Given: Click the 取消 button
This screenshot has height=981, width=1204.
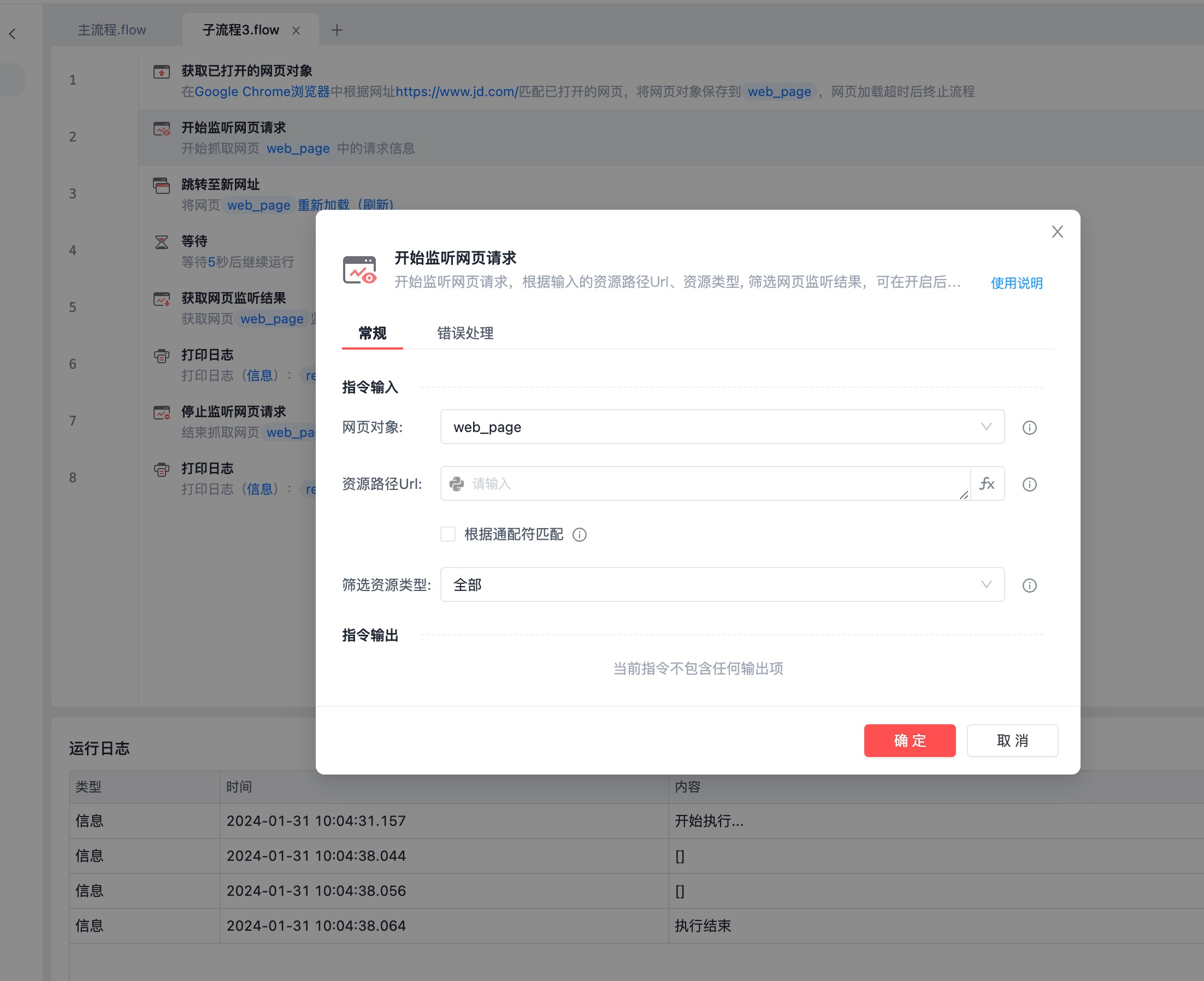Looking at the screenshot, I should [x=1012, y=740].
